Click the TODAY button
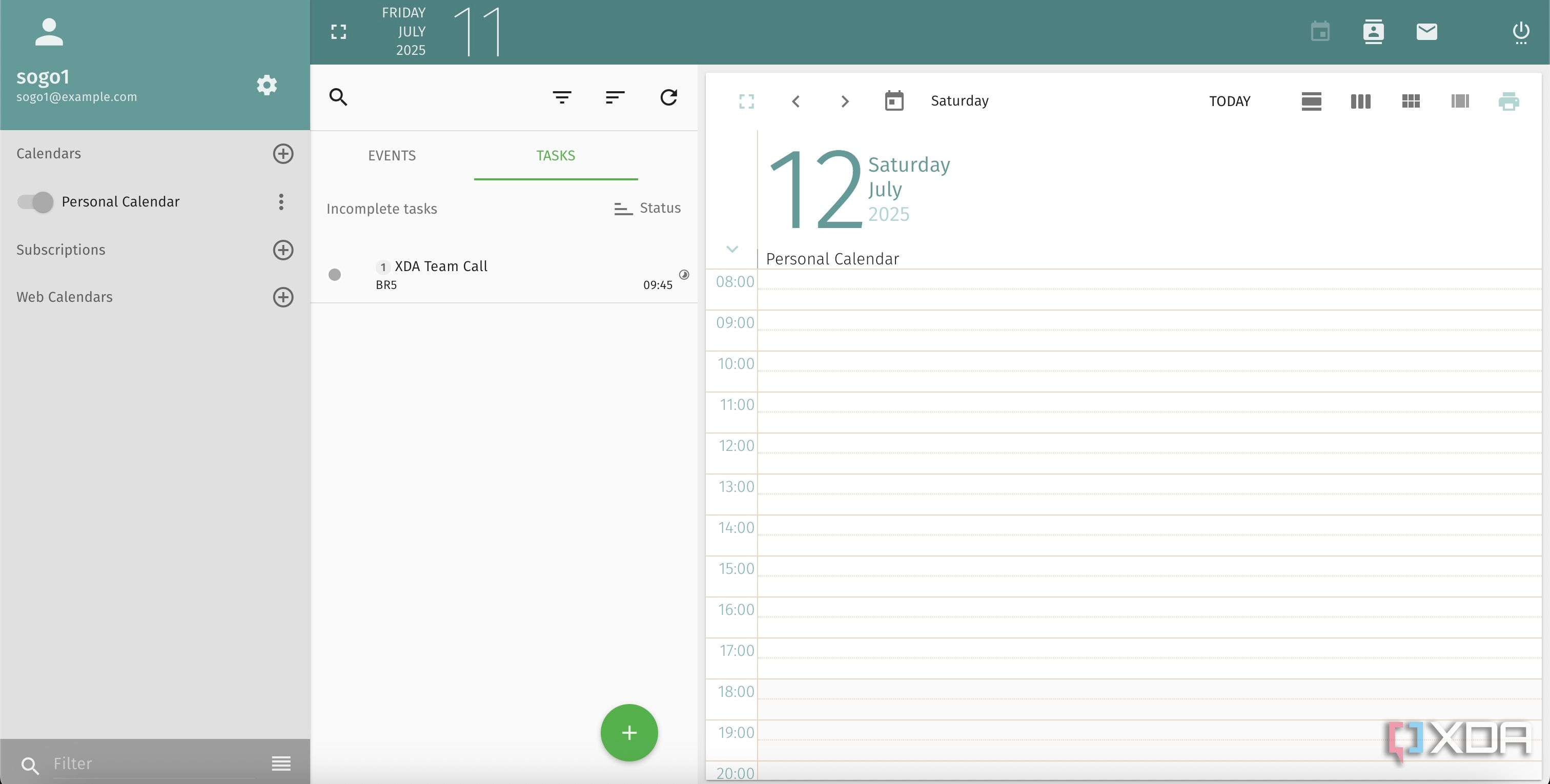Screen dimensions: 1550x784 pyautogui.click(x=1229, y=101)
